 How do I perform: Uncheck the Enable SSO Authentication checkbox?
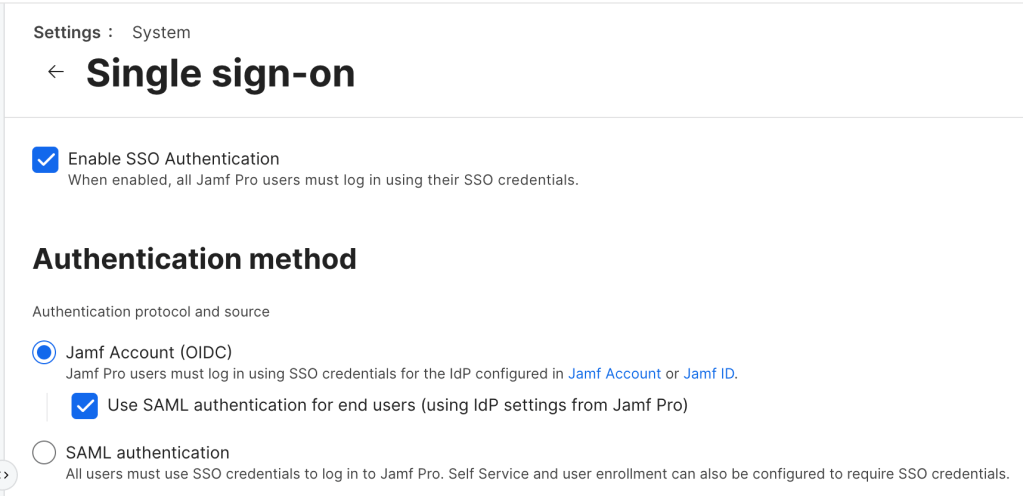[x=45, y=160]
